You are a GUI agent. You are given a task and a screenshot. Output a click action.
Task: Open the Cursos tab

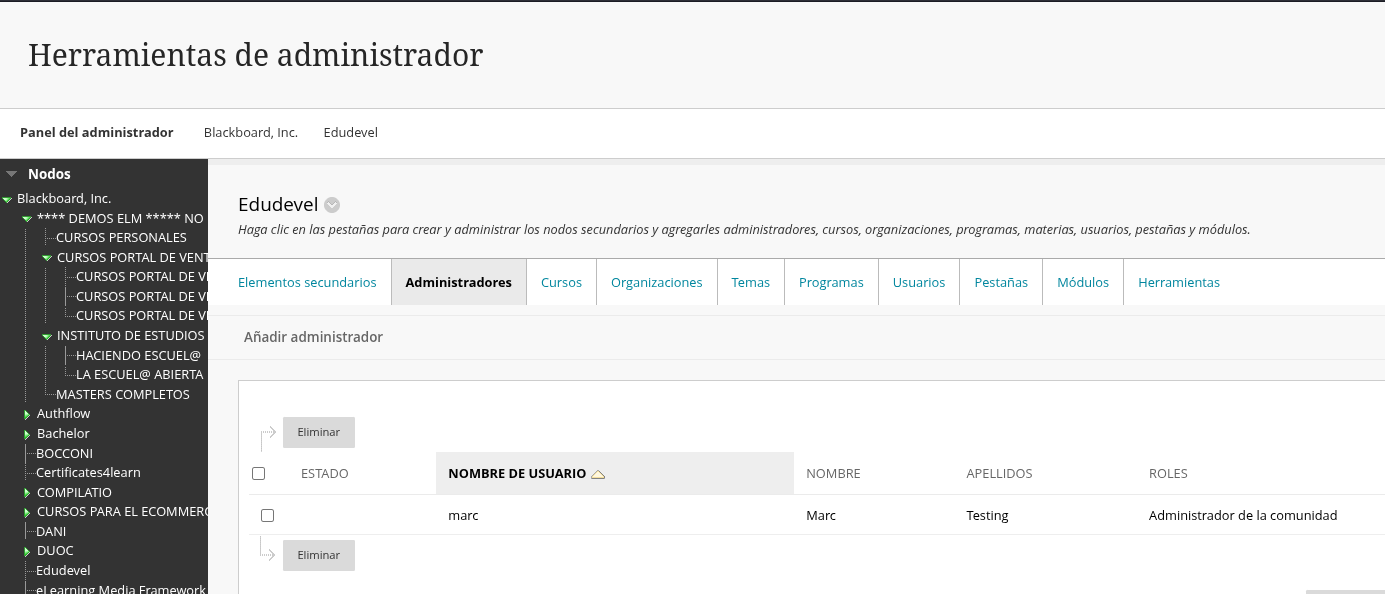[x=561, y=282]
